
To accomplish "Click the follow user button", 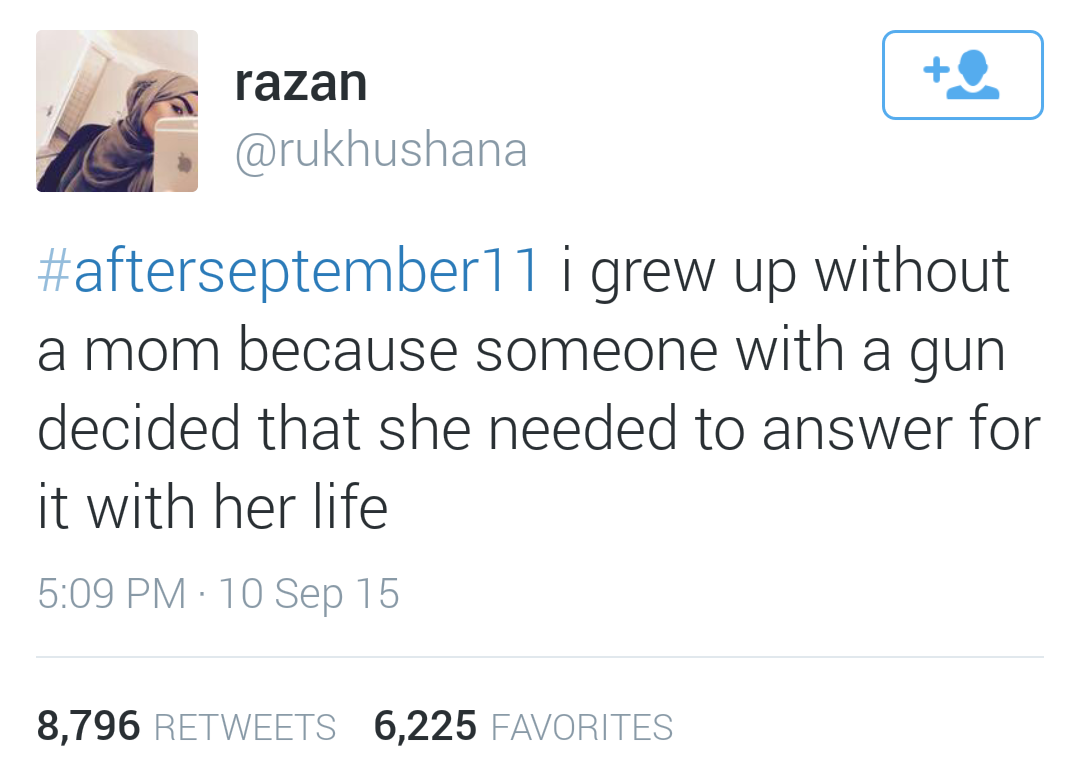I will coord(962,75).
